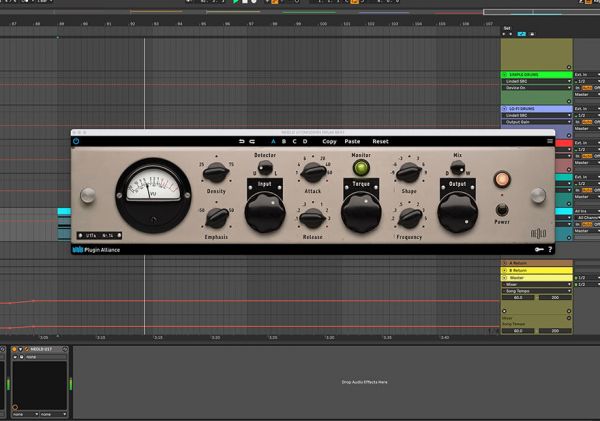Open plugin help question mark

point(550,250)
